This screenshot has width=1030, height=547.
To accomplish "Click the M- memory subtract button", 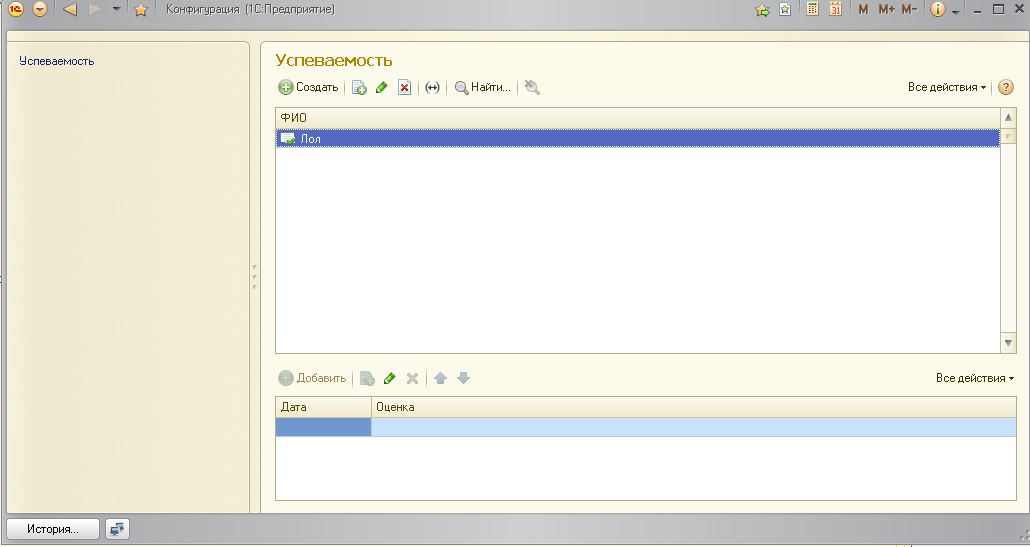I will click(x=909, y=9).
